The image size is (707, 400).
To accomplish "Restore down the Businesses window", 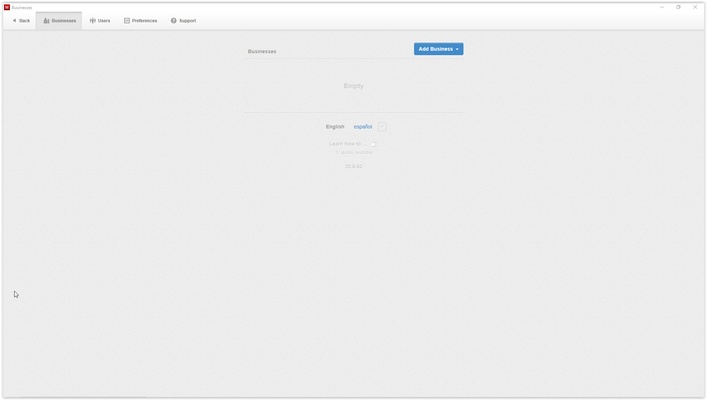I will pyautogui.click(x=678, y=7).
